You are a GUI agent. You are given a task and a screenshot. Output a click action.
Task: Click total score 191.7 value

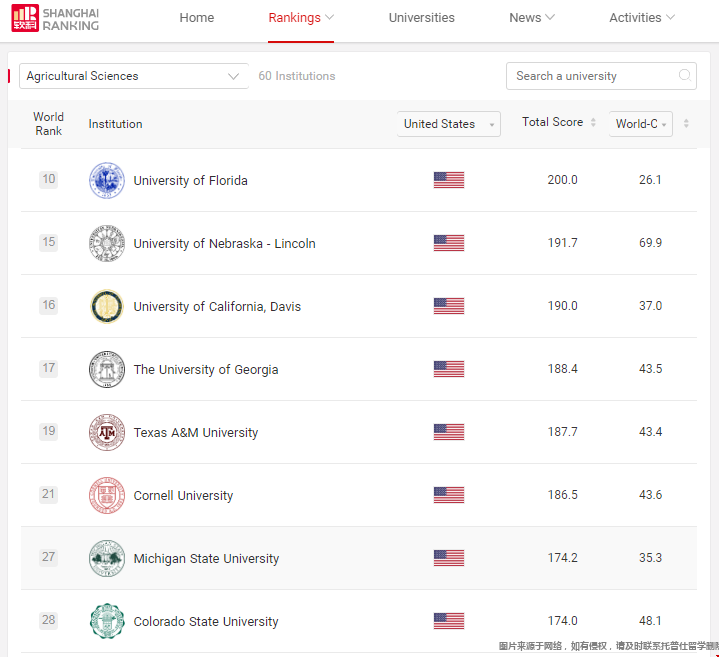point(562,243)
